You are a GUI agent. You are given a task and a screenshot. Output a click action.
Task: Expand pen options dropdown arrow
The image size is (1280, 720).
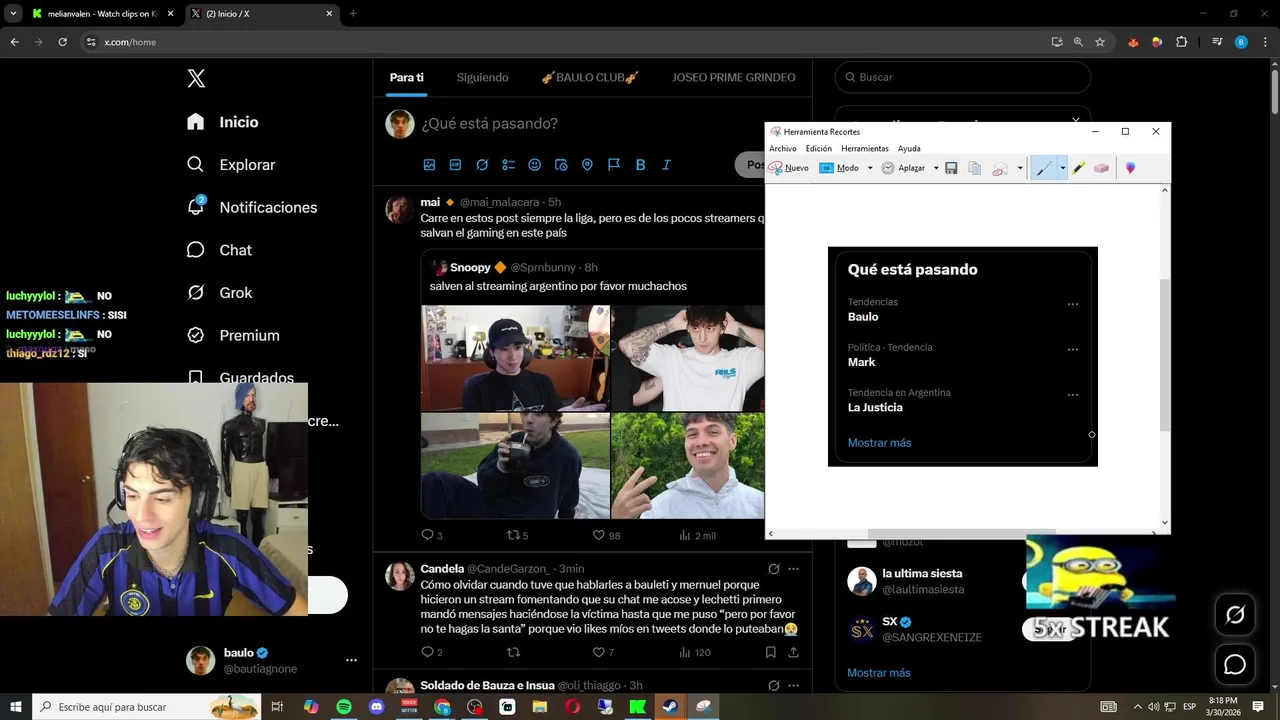pyautogui.click(x=1062, y=168)
